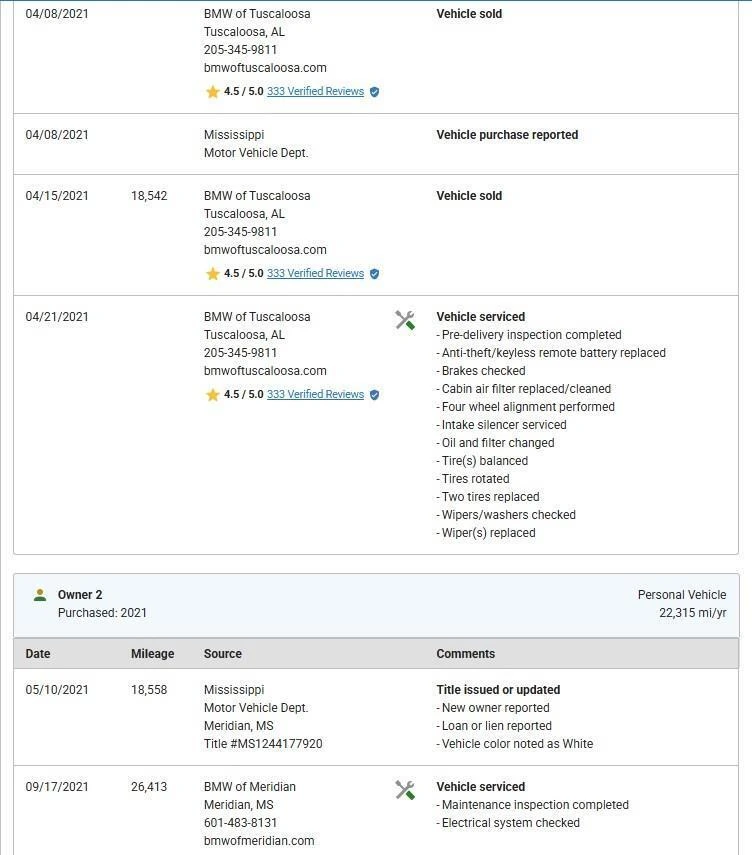Visit bmwoftuscaloosa.com in the 04/08/2021 Vehicle sold entry
This screenshot has height=855, width=752.
[x=265, y=68]
